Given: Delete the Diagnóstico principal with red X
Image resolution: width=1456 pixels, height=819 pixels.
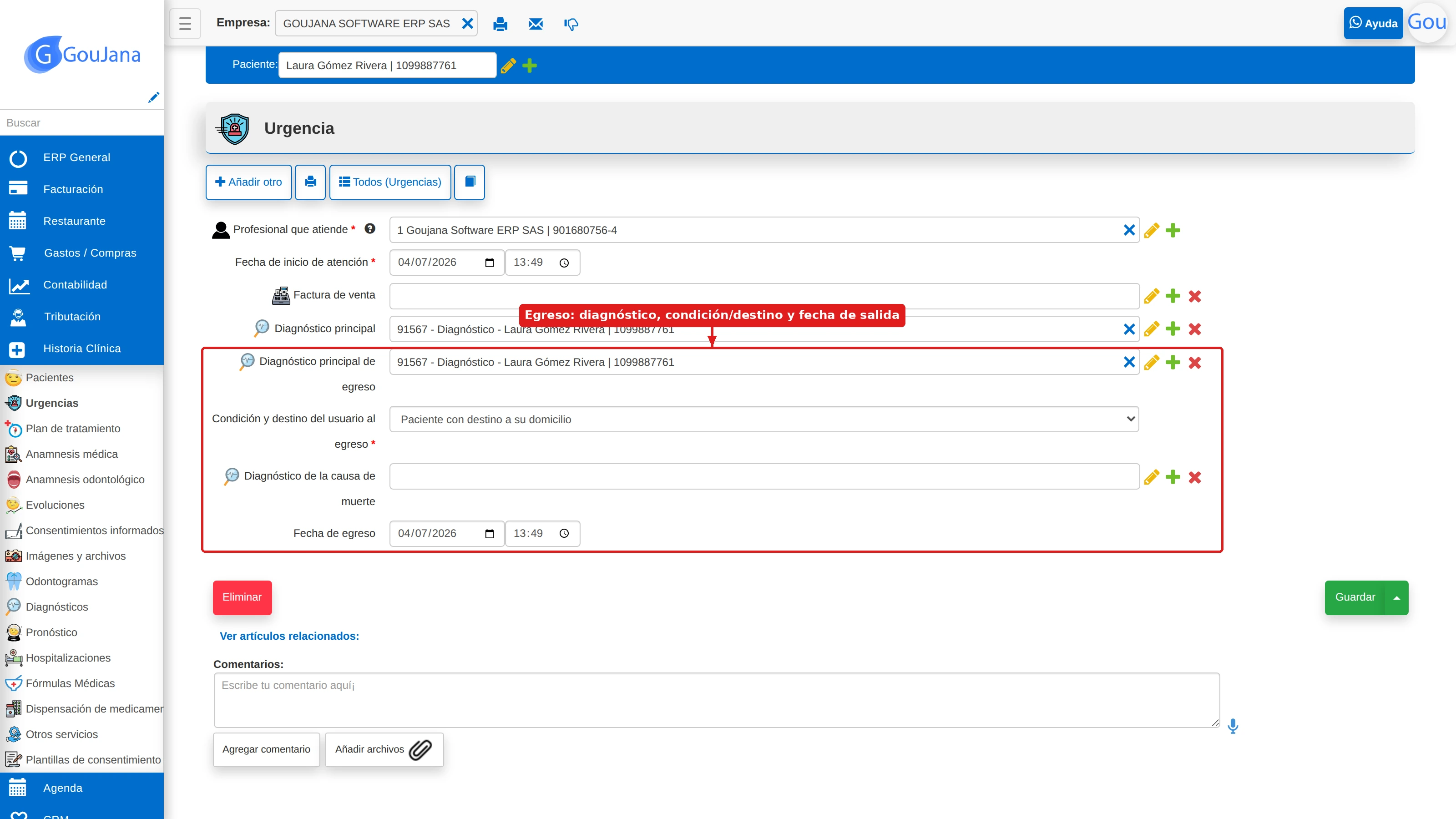Looking at the screenshot, I should (1194, 329).
